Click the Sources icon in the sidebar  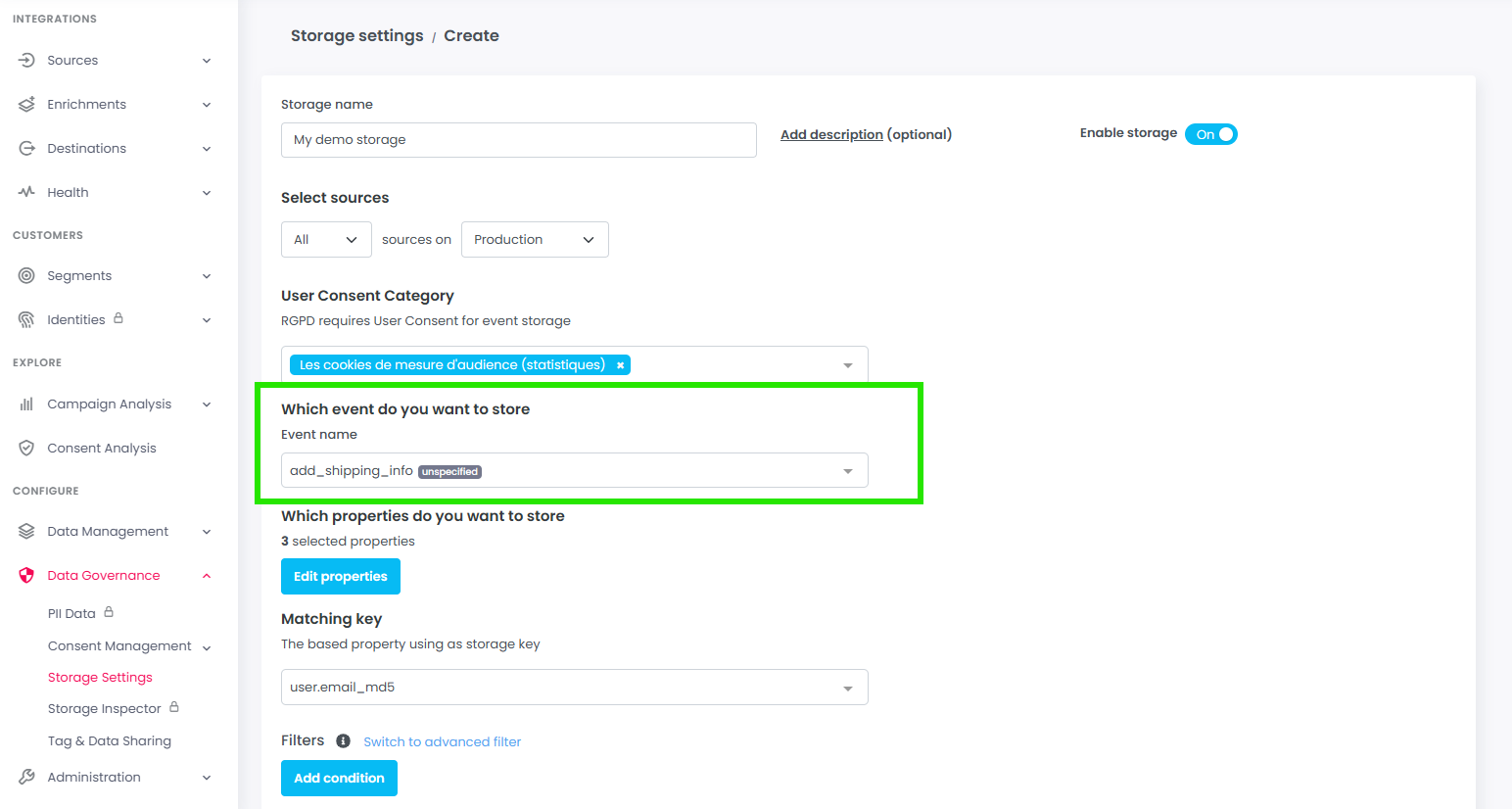click(26, 61)
